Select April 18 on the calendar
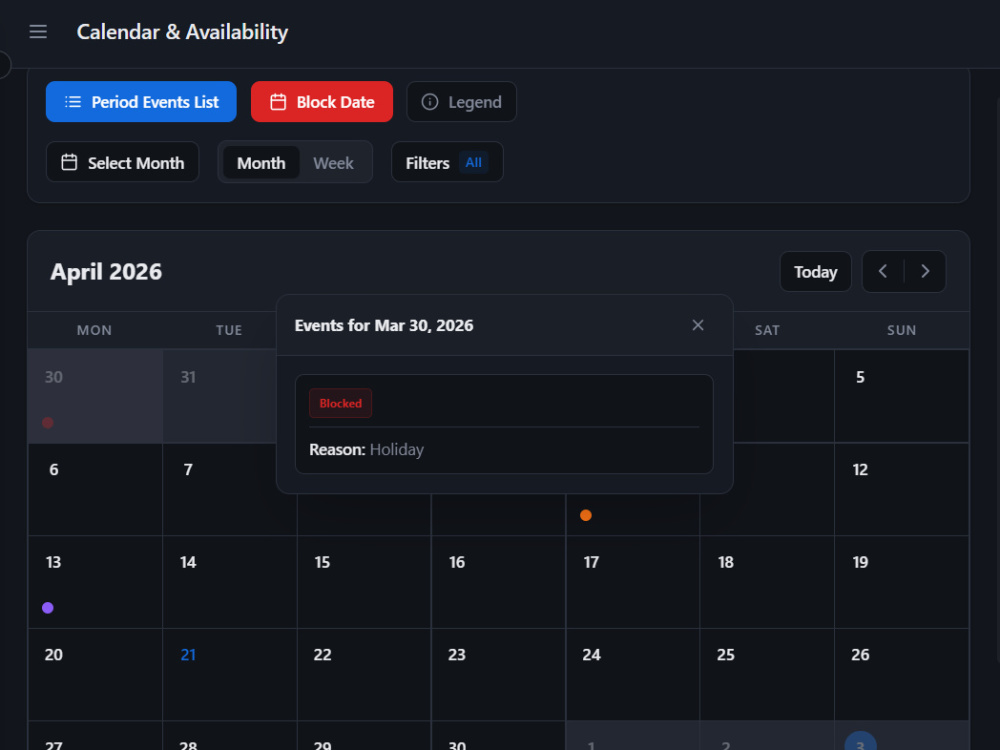 click(x=767, y=582)
